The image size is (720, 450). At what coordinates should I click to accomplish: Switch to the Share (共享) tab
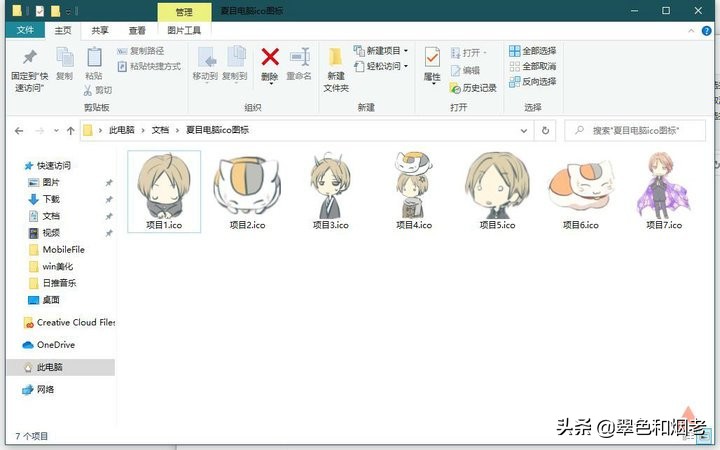coord(100,30)
